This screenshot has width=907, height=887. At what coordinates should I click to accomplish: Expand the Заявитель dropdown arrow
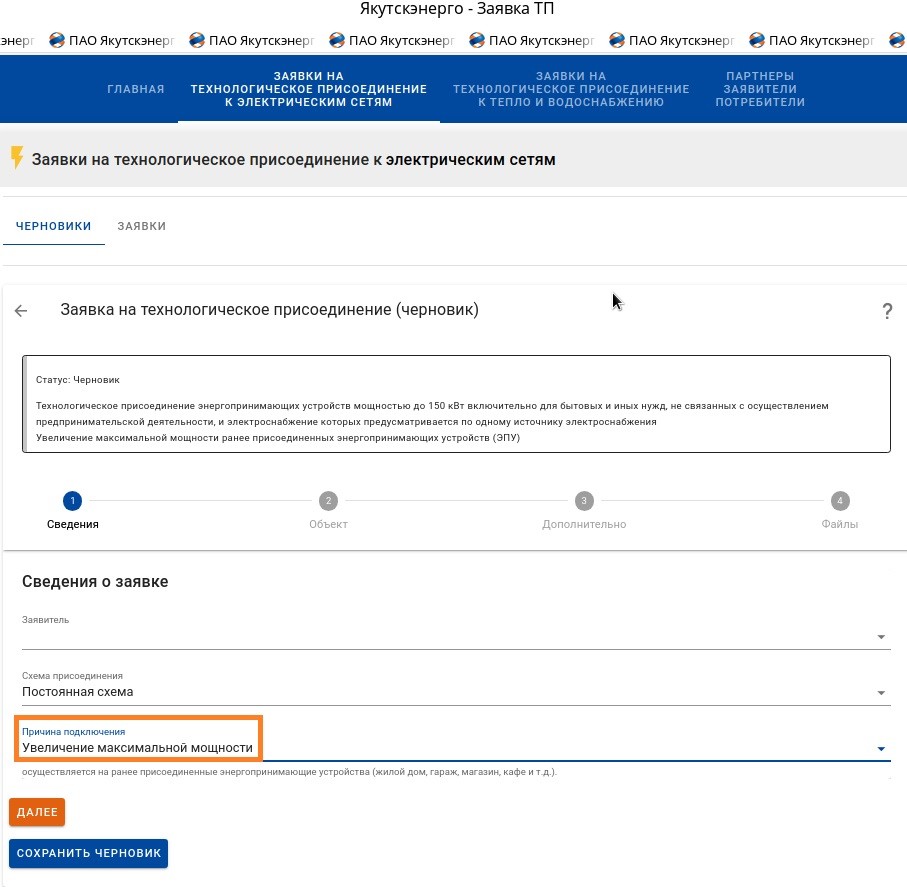coord(880,637)
